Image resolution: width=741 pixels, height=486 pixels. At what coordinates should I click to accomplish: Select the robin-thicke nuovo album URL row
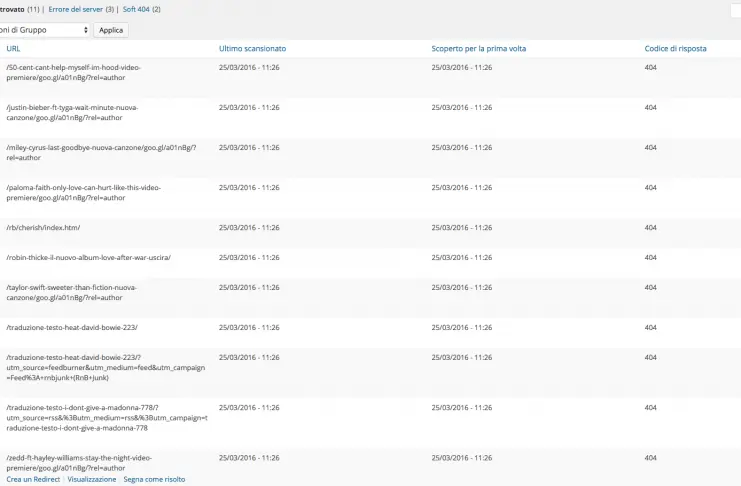(x=88, y=257)
